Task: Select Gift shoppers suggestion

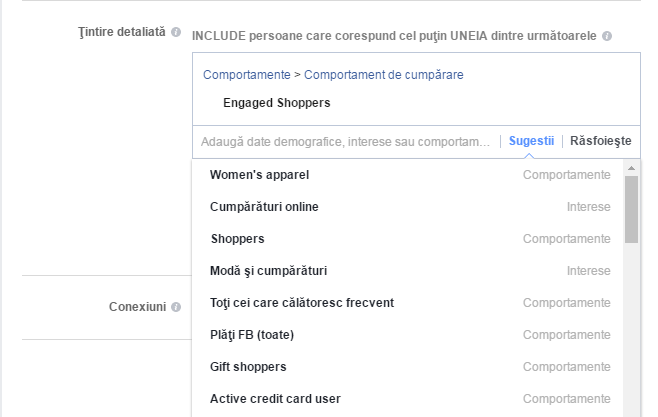Action: point(248,367)
